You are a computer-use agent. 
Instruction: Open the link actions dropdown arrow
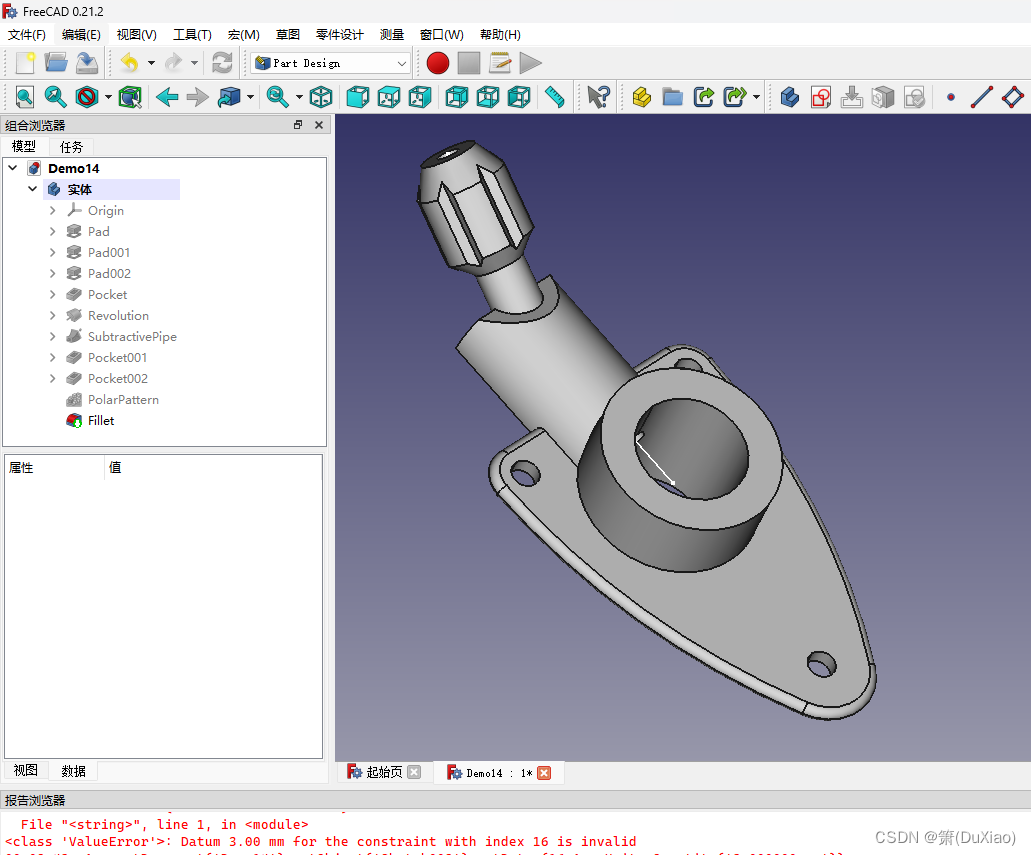click(x=756, y=97)
